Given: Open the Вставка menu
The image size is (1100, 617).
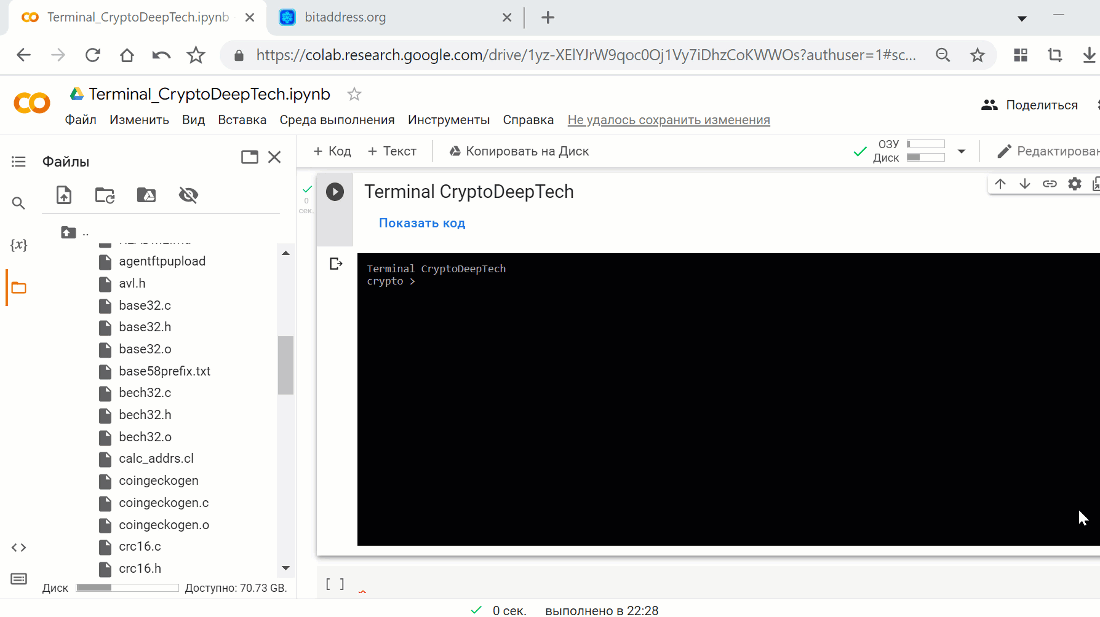Looking at the screenshot, I should (242, 120).
